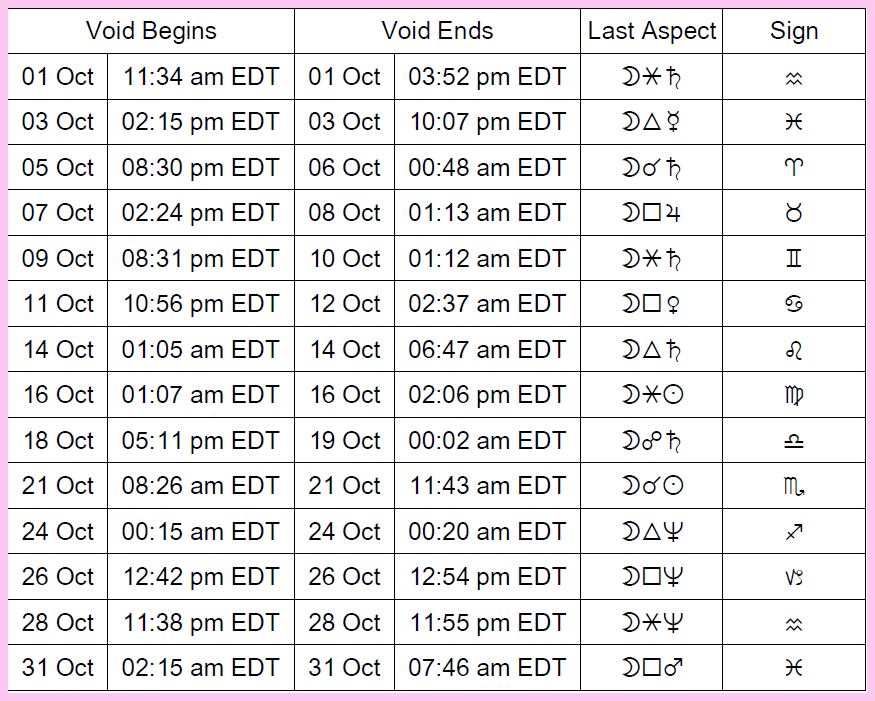Select the Last Aspect header cell
This screenshot has height=701, width=875.
tap(651, 31)
